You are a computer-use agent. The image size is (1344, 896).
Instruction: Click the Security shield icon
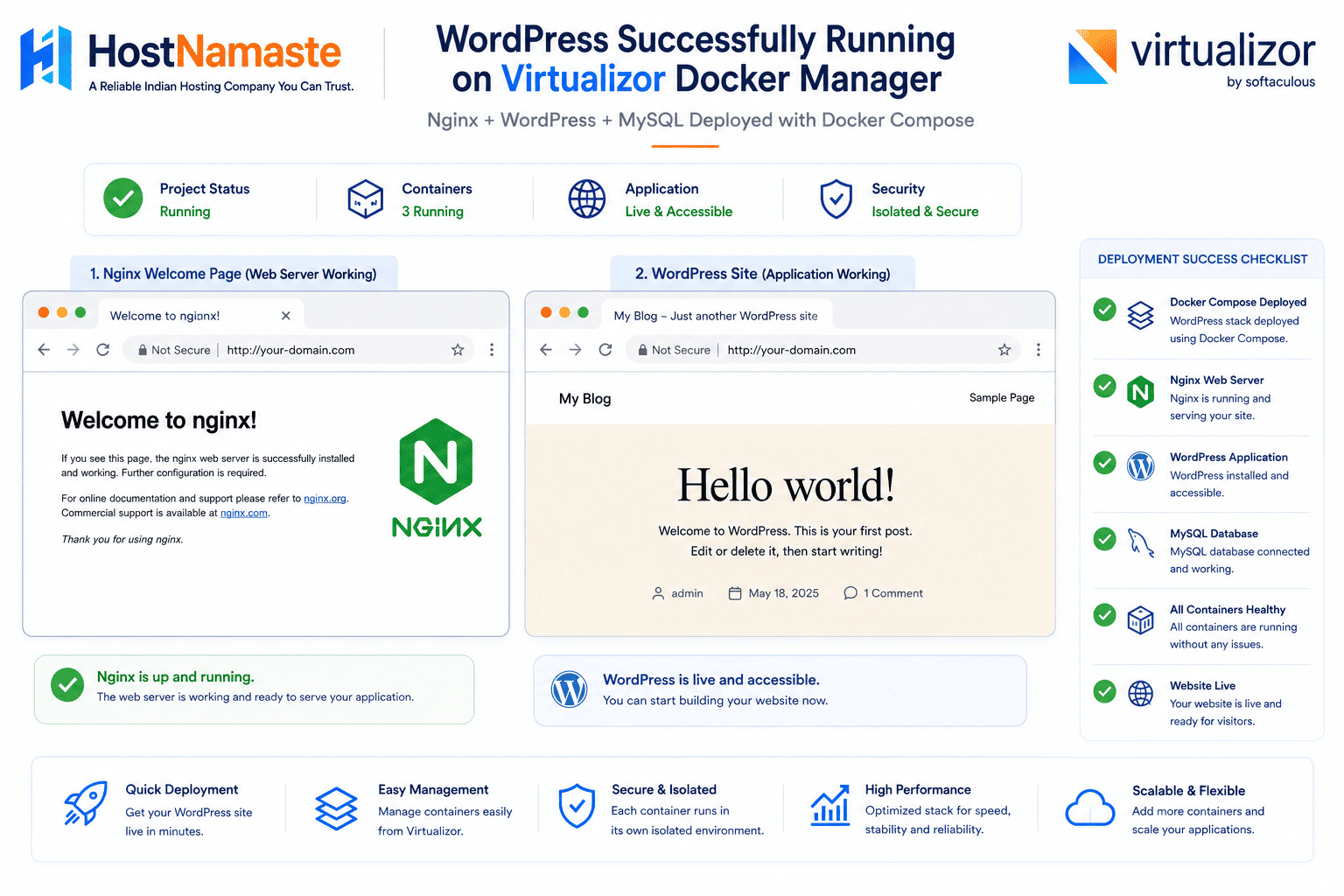click(836, 199)
